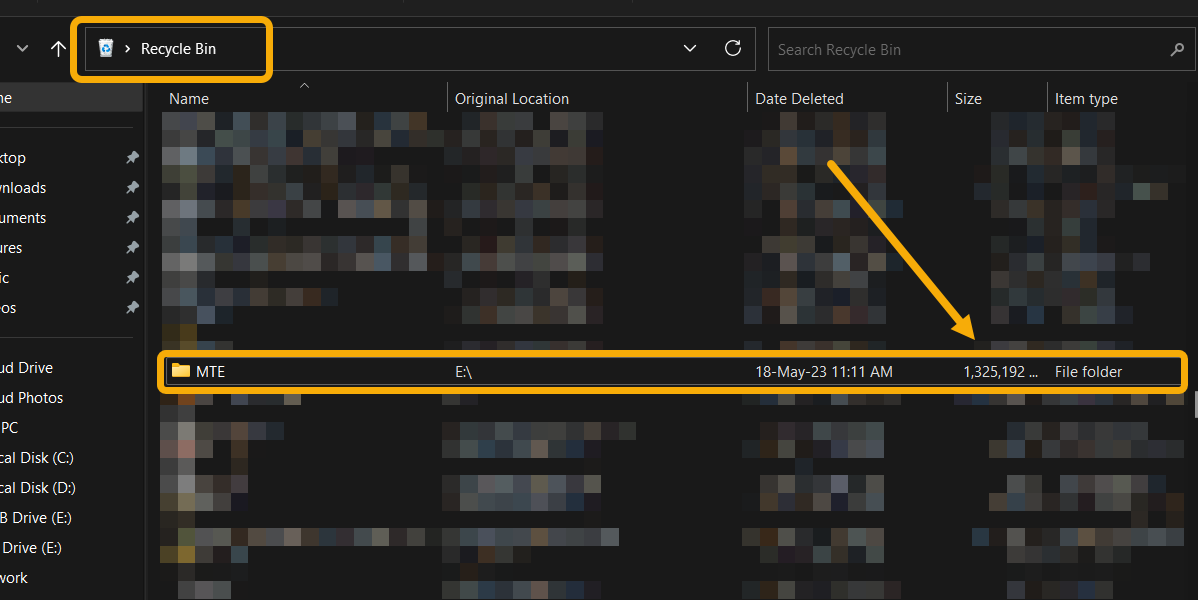
Task: Unpin Desktop from Quick Access
Action: coord(133,157)
